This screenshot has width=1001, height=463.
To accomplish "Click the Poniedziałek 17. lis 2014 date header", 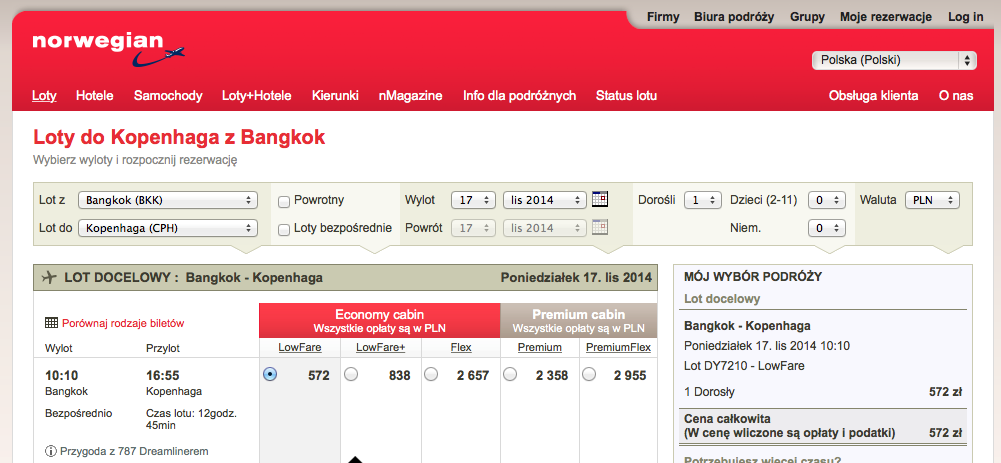I will point(576,278).
